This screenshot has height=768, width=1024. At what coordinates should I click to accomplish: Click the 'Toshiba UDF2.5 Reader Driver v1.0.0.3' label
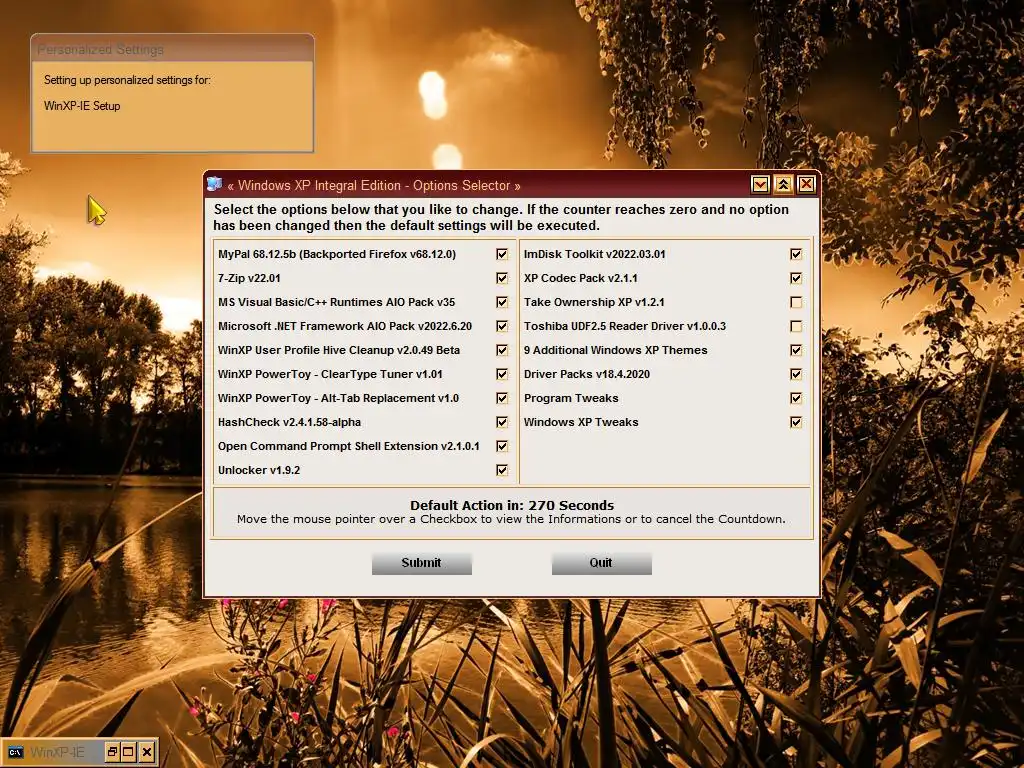(624, 326)
